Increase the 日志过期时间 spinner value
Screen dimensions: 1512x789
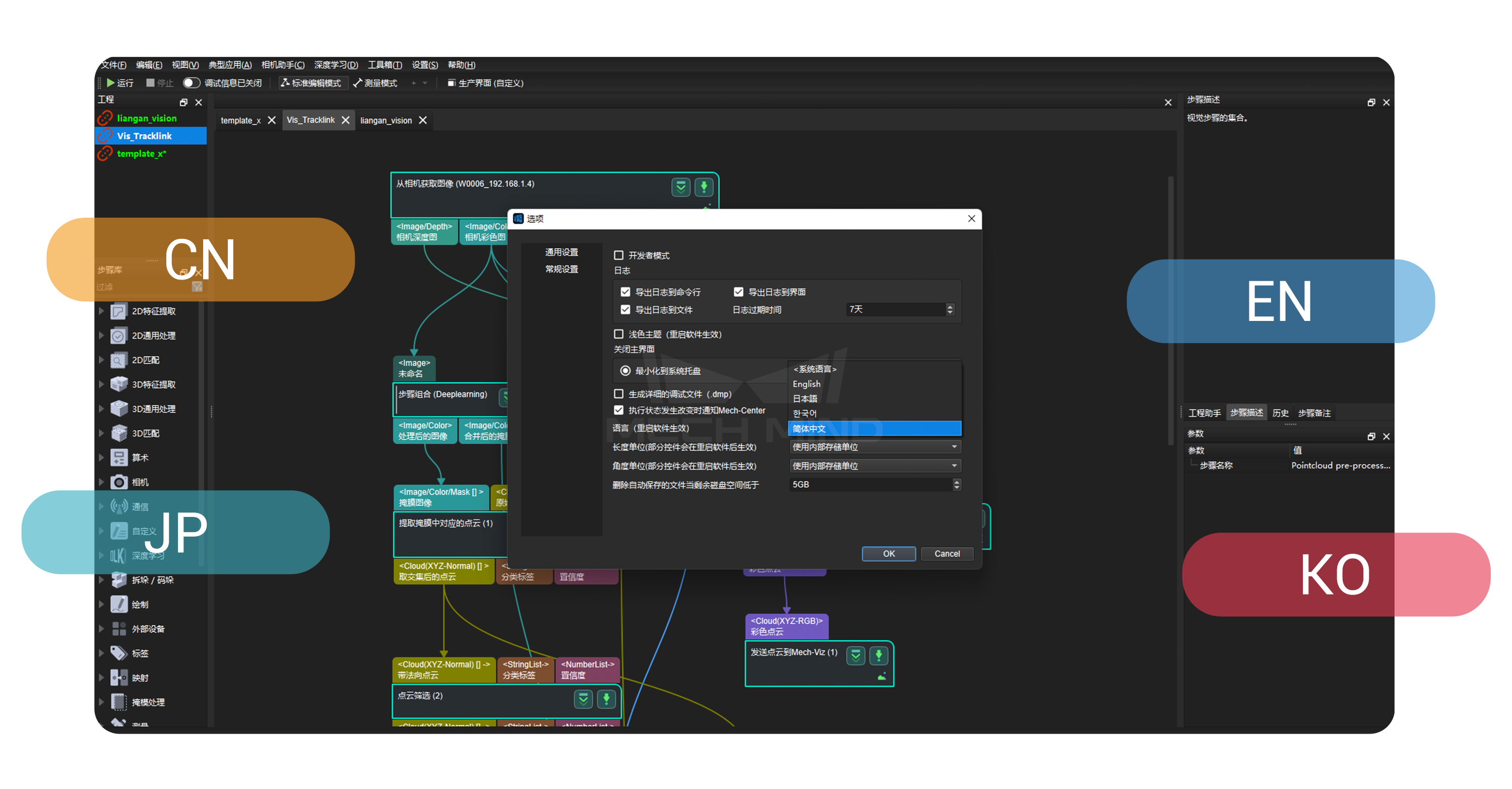click(x=950, y=306)
